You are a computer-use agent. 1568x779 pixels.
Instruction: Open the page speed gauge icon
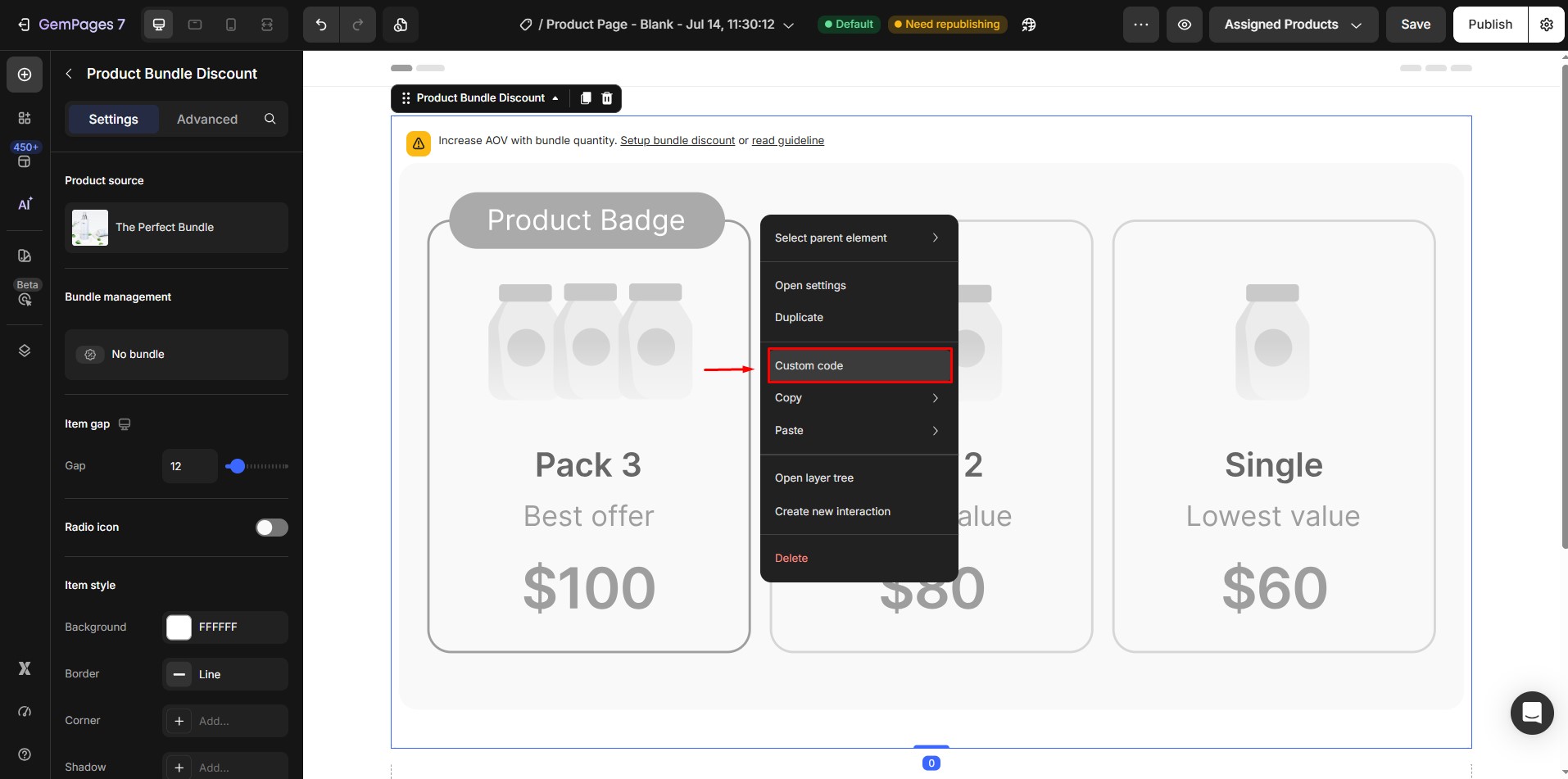pos(25,711)
